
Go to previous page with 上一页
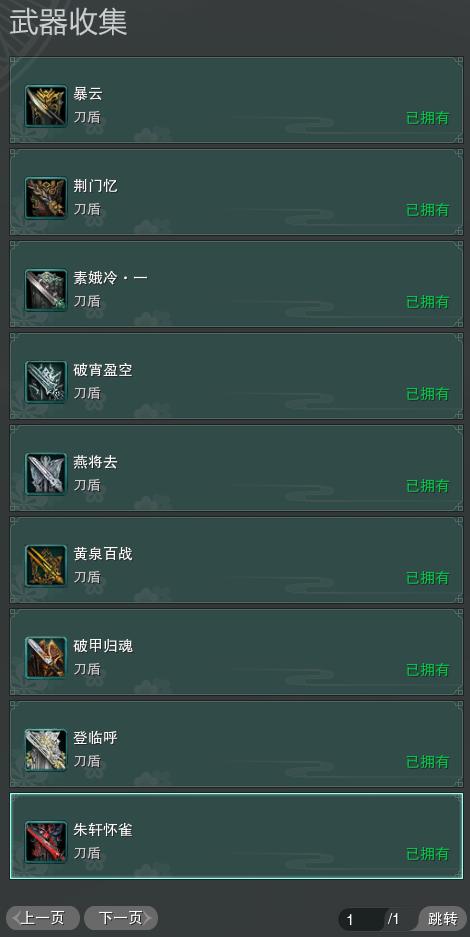(x=42, y=917)
